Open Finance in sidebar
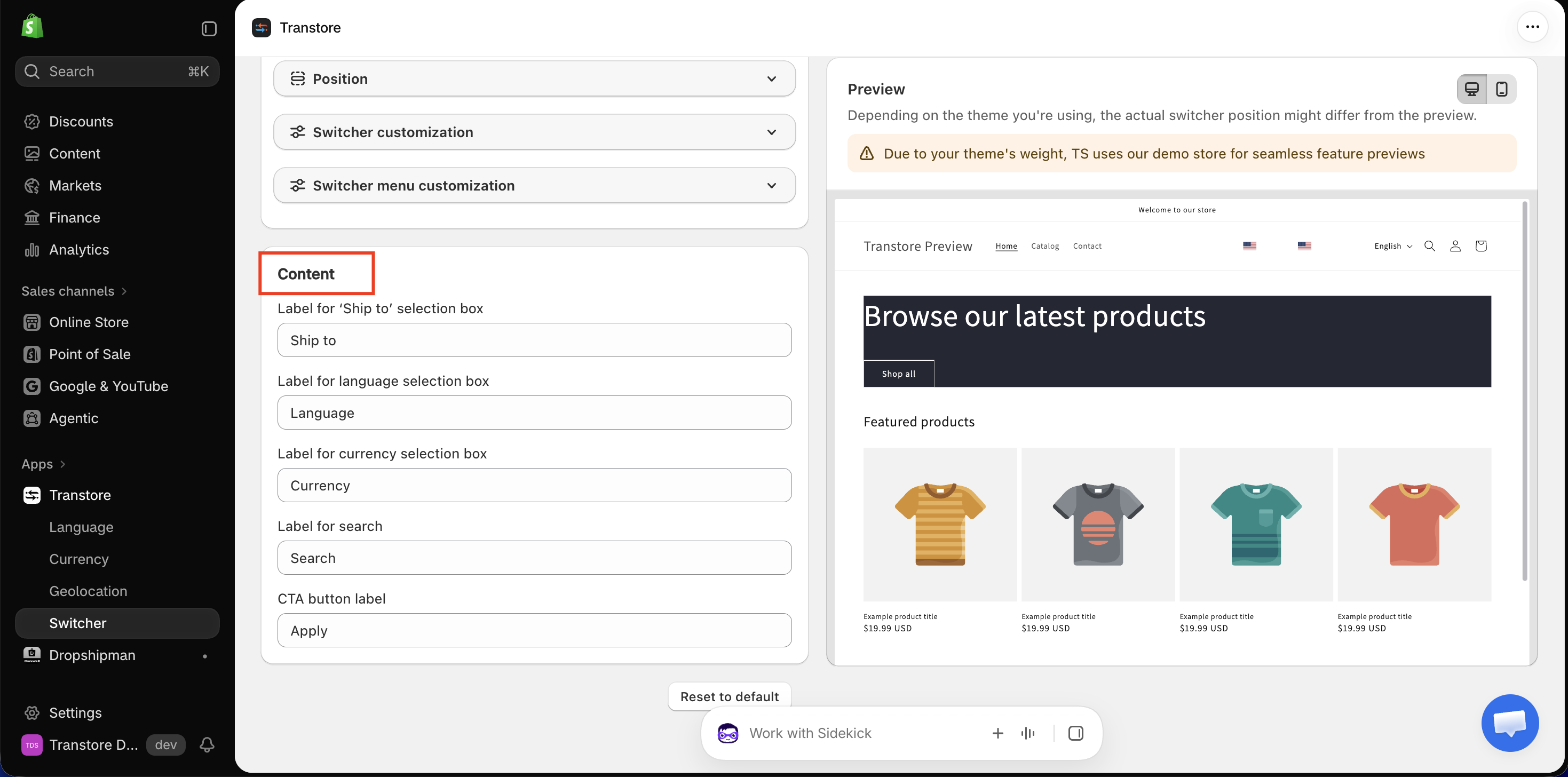This screenshot has height=777, width=1568. (x=117, y=217)
